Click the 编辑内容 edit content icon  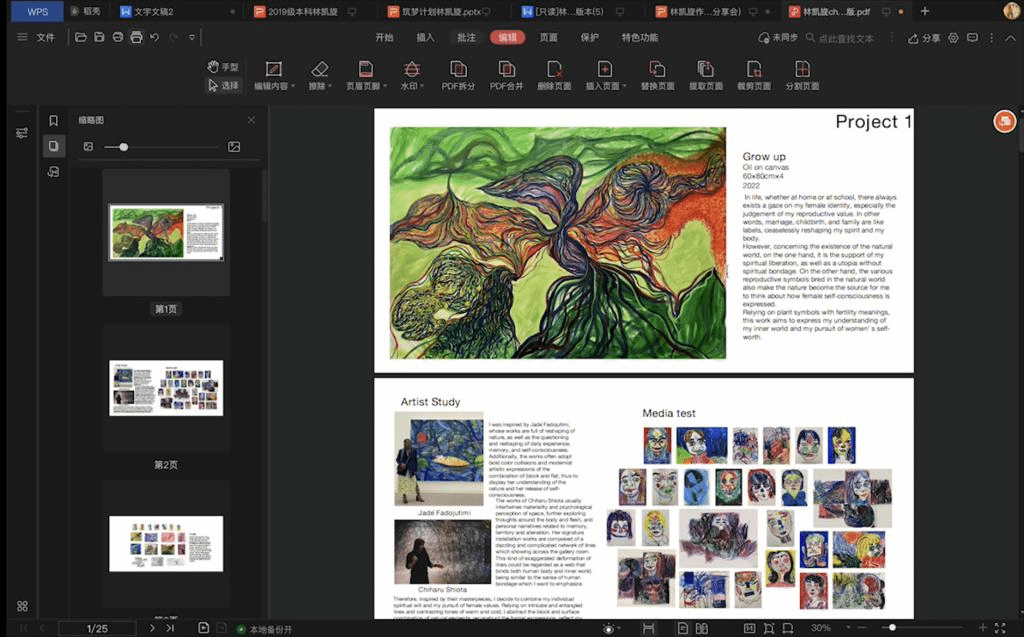tap(273, 70)
